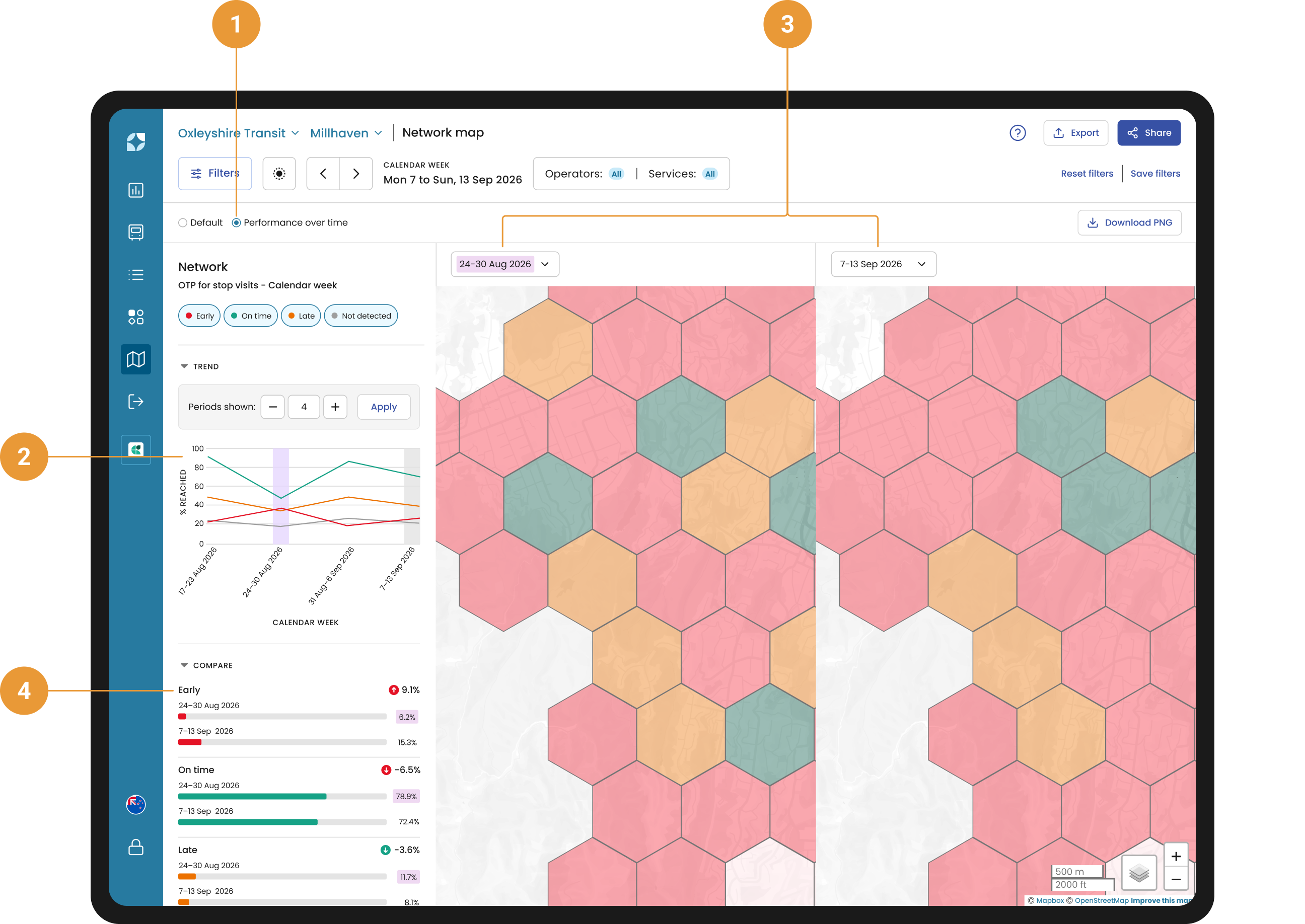Increase periods shown with plus button
Viewport: 1305px width, 924px height.
point(335,407)
